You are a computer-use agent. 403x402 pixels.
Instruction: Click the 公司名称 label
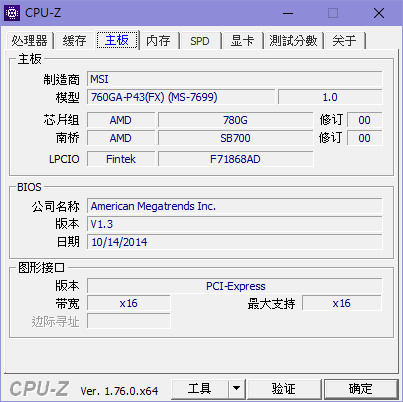[x=56, y=206]
